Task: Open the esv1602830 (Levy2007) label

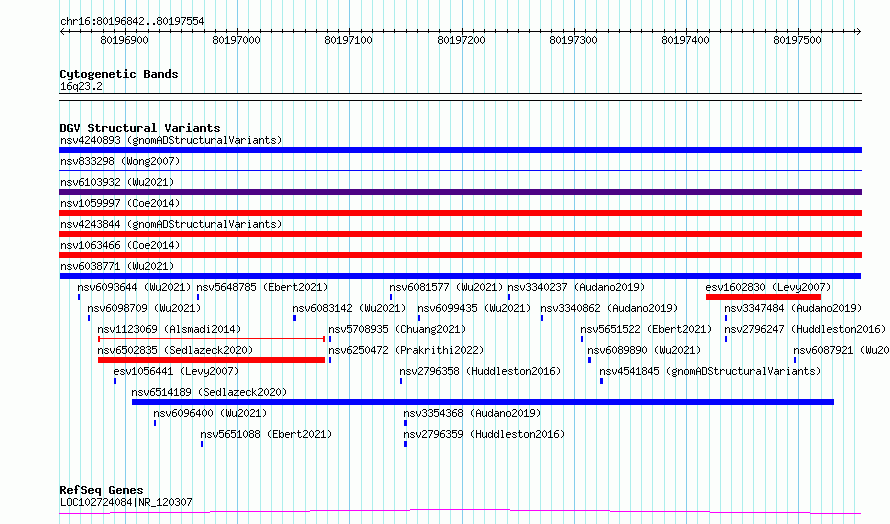Action: (x=768, y=287)
